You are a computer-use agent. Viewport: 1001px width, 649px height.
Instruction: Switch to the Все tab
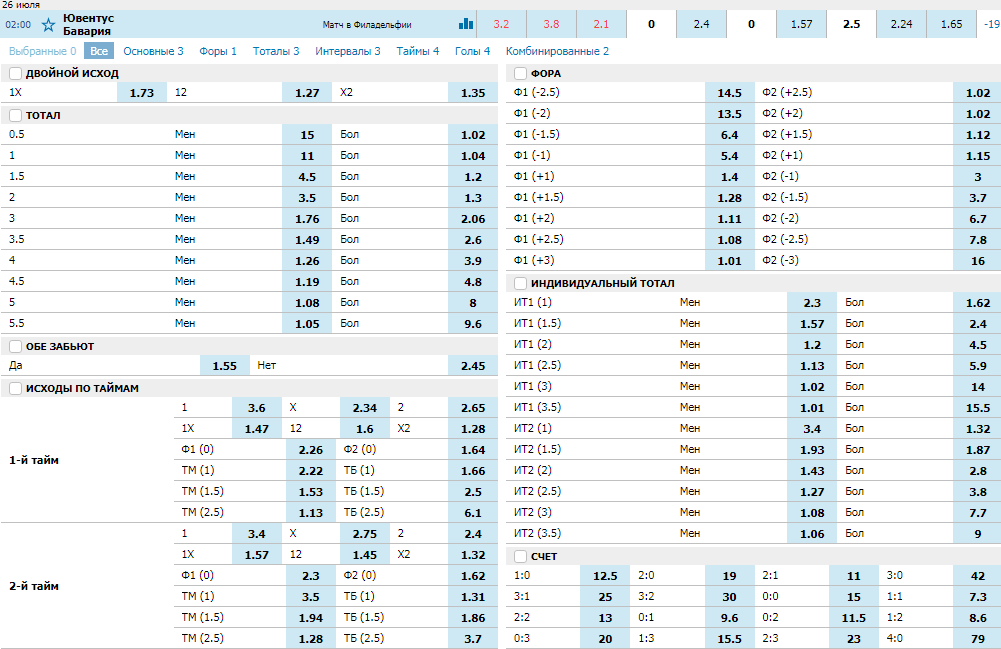pos(99,51)
